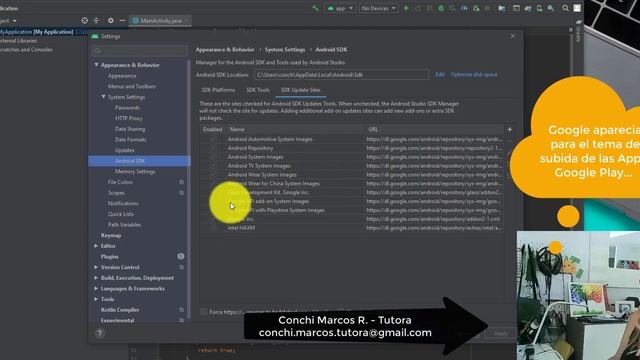Toggle Android Wear System Images checkbox
Viewport: 640px width, 360px height.
[213, 175]
